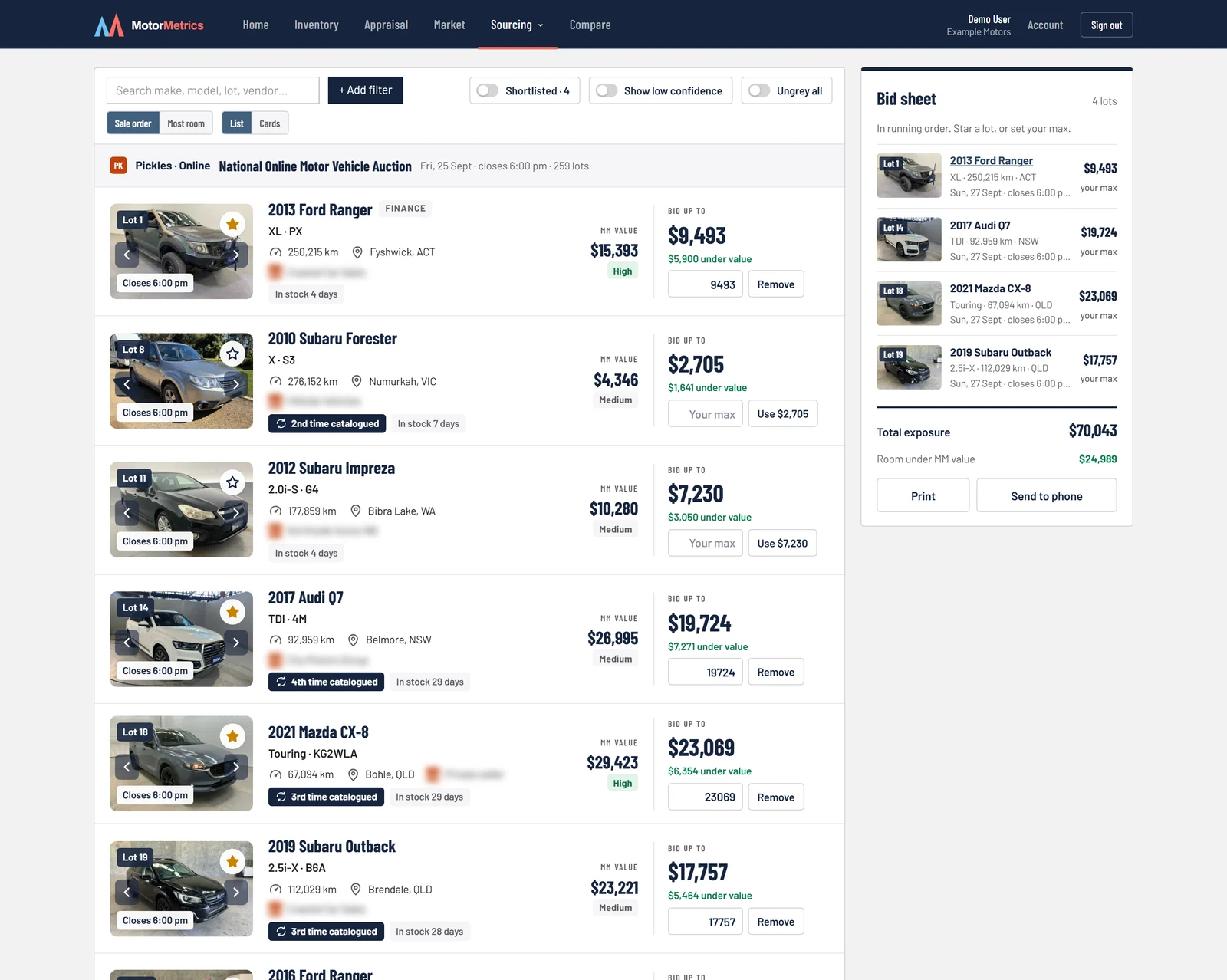Open the Market page
This screenshot has height=980, width=1227.
click(449, 25)
